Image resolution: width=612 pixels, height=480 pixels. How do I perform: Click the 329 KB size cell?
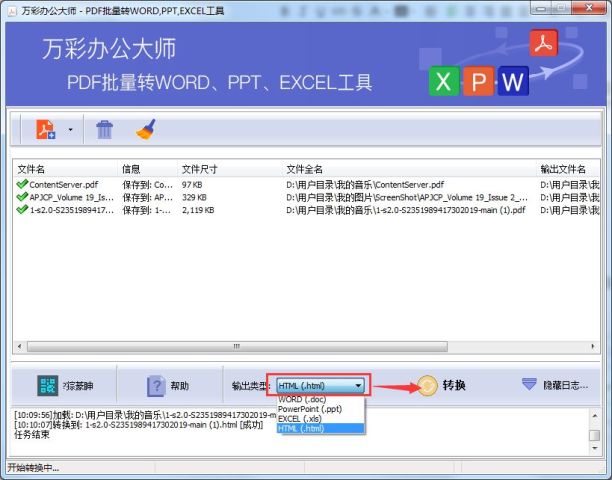coord(194,197)
